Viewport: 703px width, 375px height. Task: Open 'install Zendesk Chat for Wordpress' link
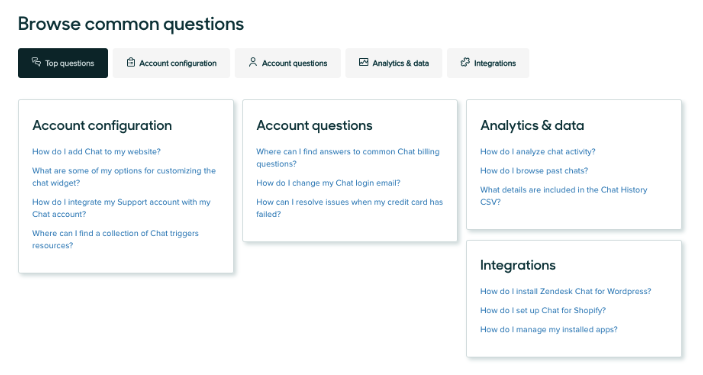tap(566, 291)
